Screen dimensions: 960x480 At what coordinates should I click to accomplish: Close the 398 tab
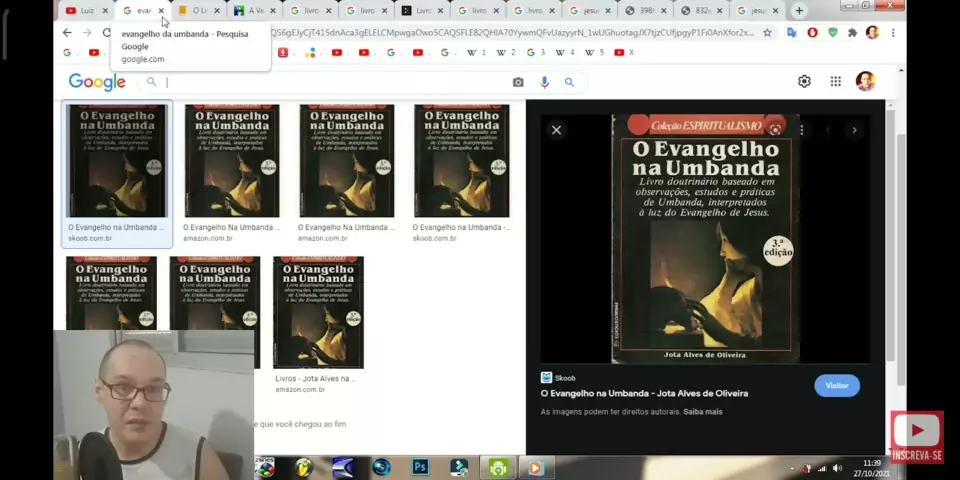tap(665, 10)
